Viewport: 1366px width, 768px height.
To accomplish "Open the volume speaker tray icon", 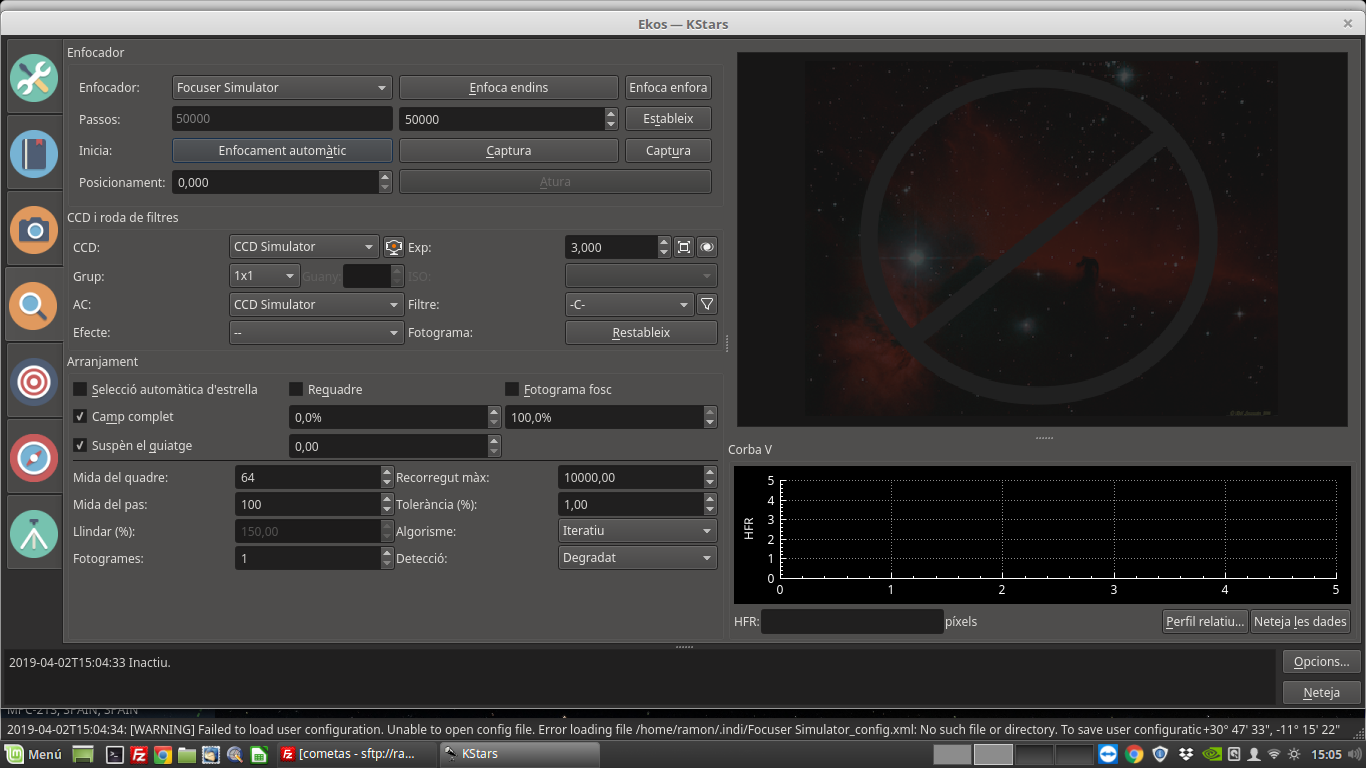I will tap(1354, 754).
